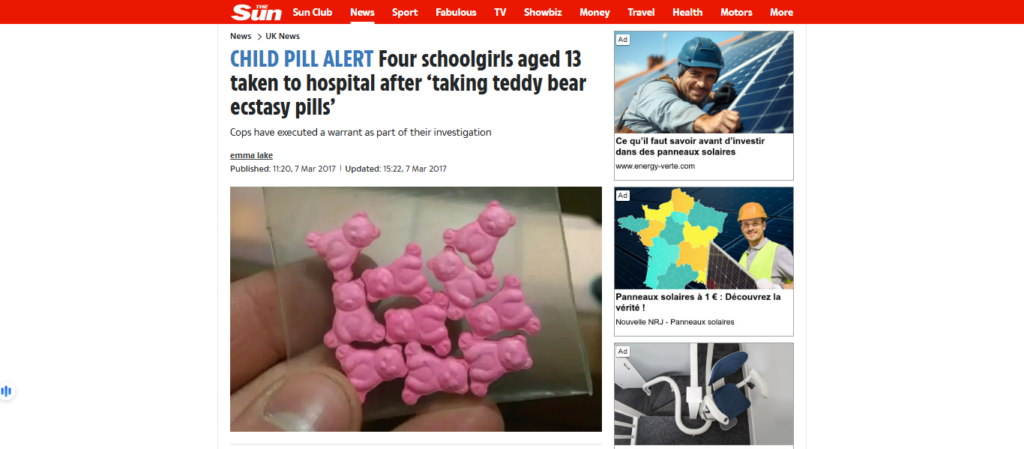Screen dimensions: 1024x449
Task: Click the Ad badge on France map ad
Action: pos(623,196)
